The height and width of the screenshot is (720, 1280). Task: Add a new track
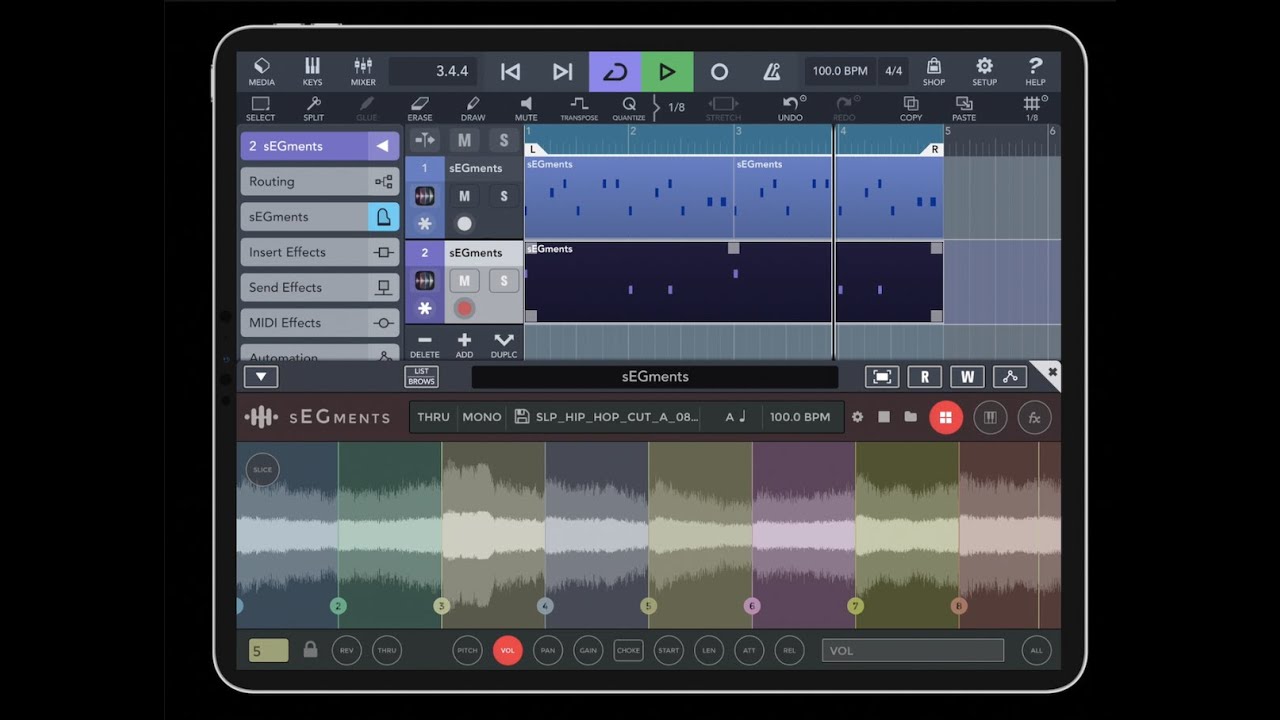point(464,345)
